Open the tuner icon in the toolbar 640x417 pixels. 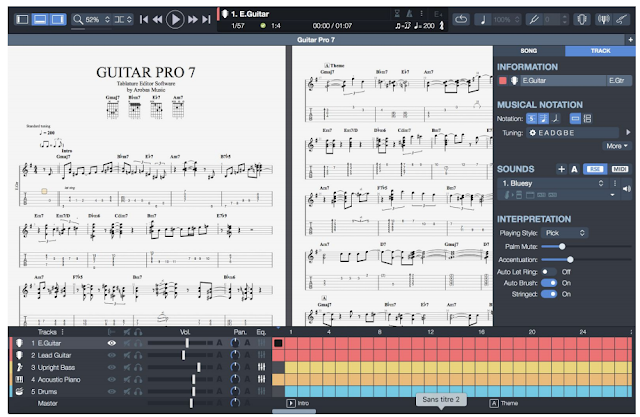(603, 19)
